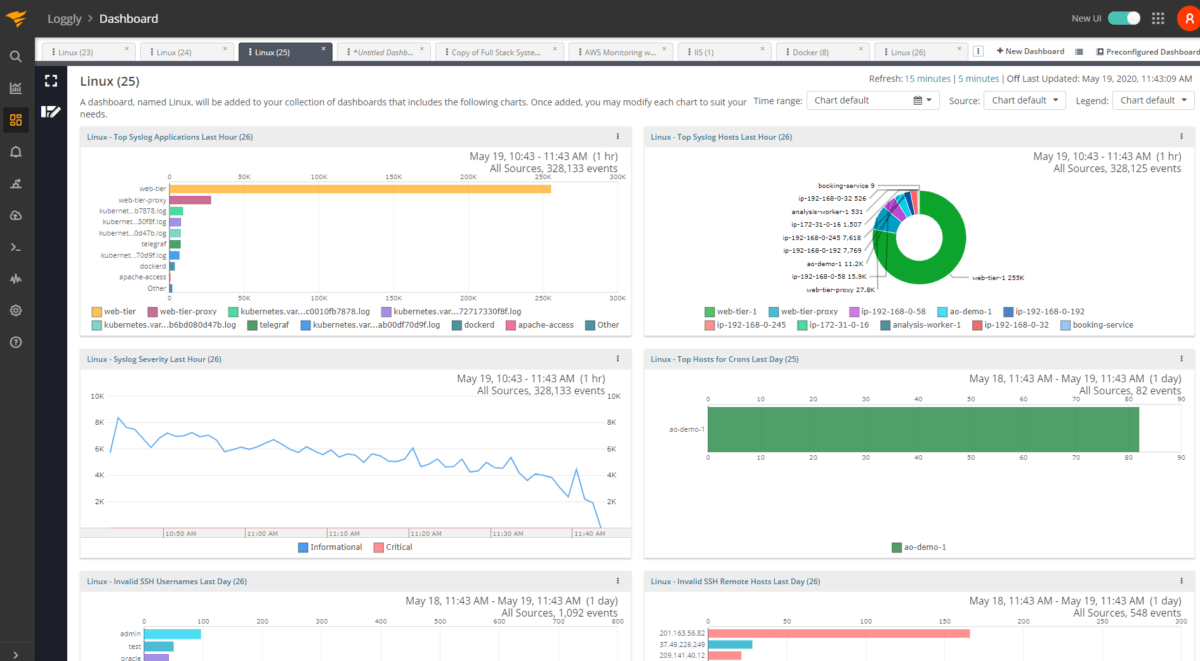Open Source Setup cloud icon in sidebar
Viewport: 1200px width, 661px height.
click(x=15, y=215)
